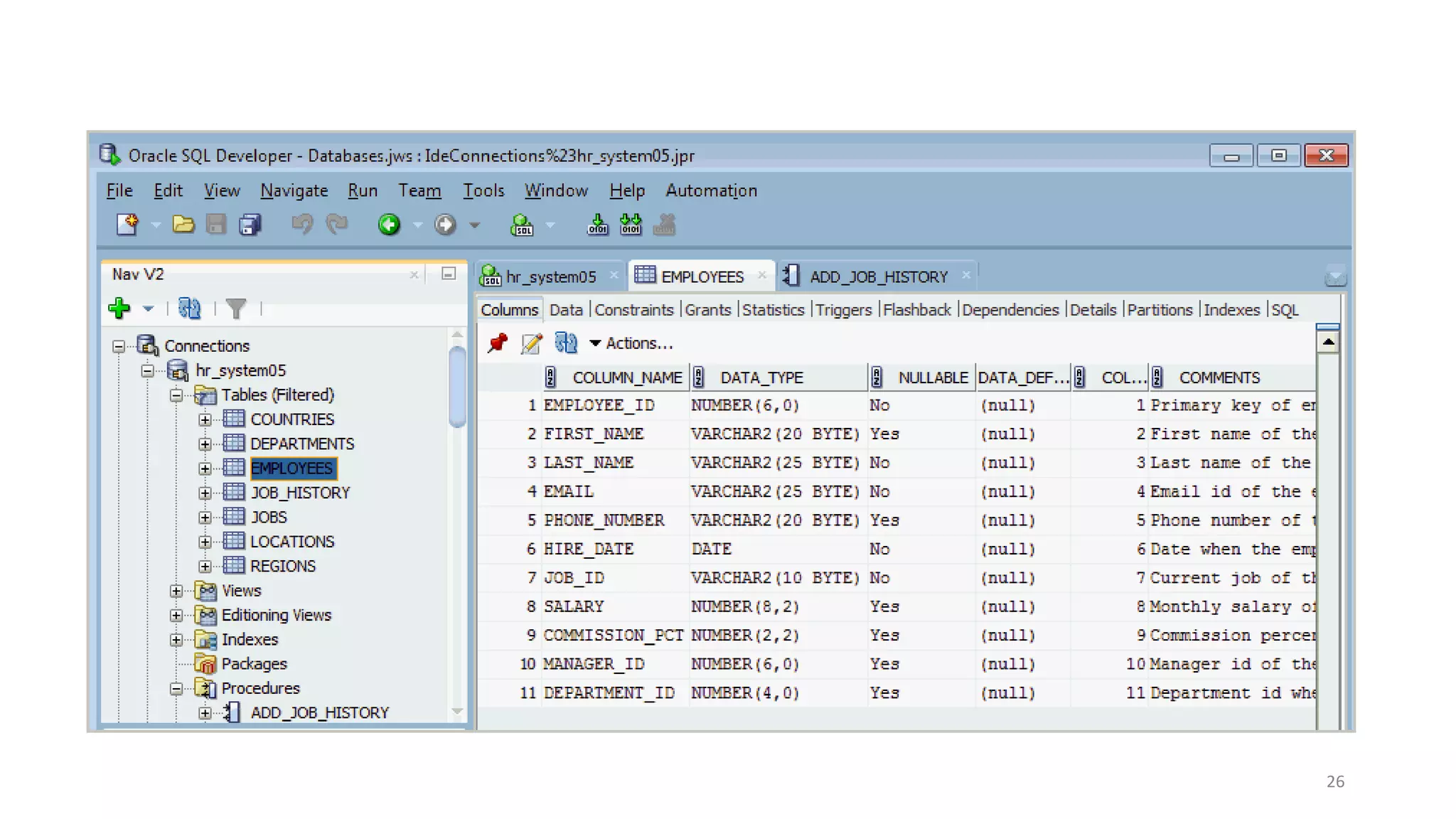
Task: Click the filter funnel icon in navigator
Action: click(235, 309)
